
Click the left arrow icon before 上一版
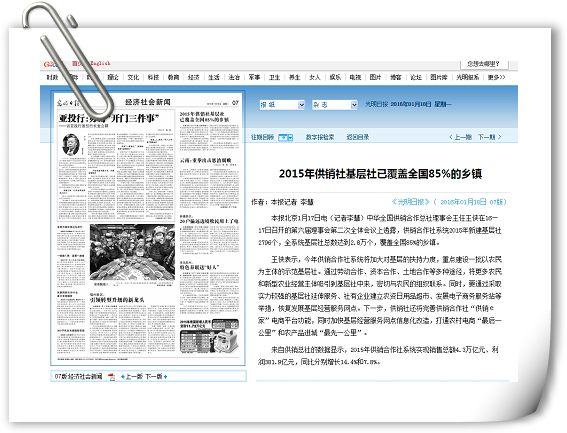123,377
